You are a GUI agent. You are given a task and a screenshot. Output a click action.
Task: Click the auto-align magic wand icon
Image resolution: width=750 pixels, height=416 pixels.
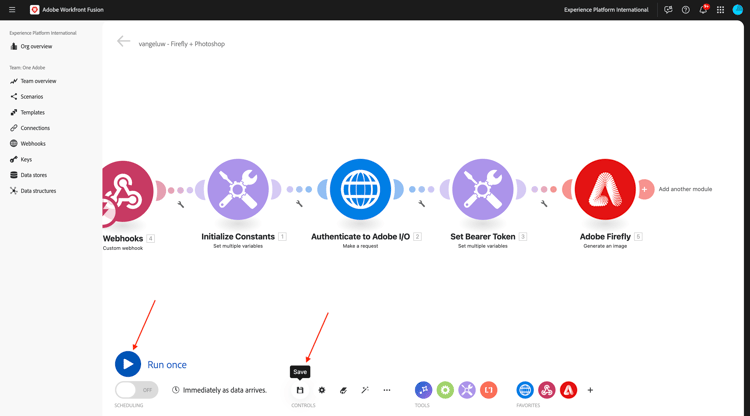tap(365, 390)
